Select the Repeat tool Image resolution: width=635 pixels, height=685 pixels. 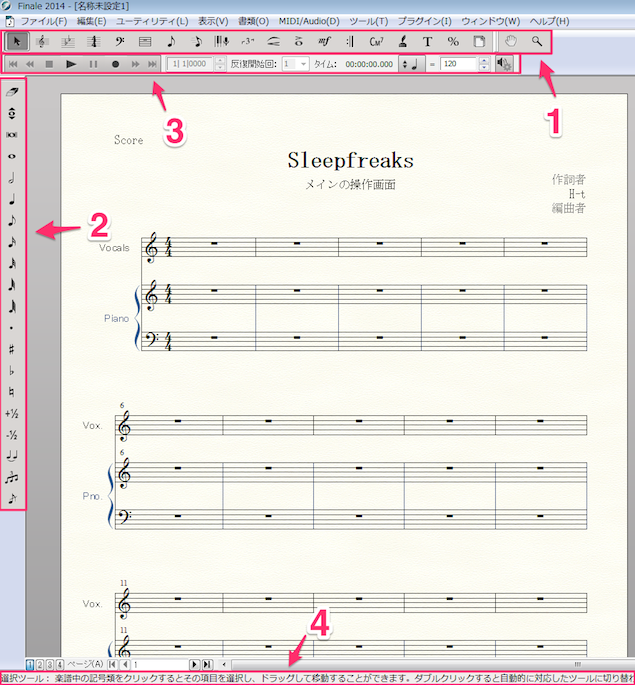350,42
